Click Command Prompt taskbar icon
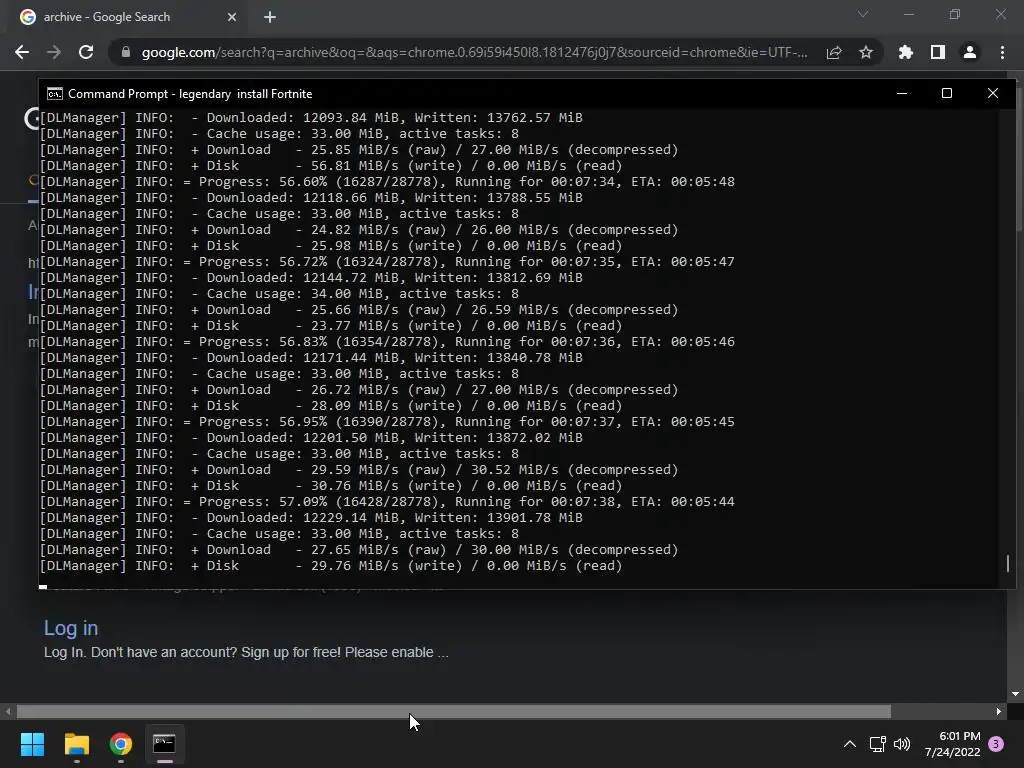The height and width of the screenshot is (768, 1024). (165, 744)
